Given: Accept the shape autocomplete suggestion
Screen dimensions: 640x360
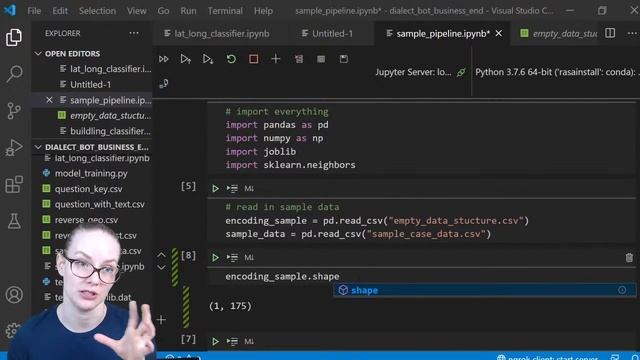Looking at the screenshot, I should coord(484,290).
